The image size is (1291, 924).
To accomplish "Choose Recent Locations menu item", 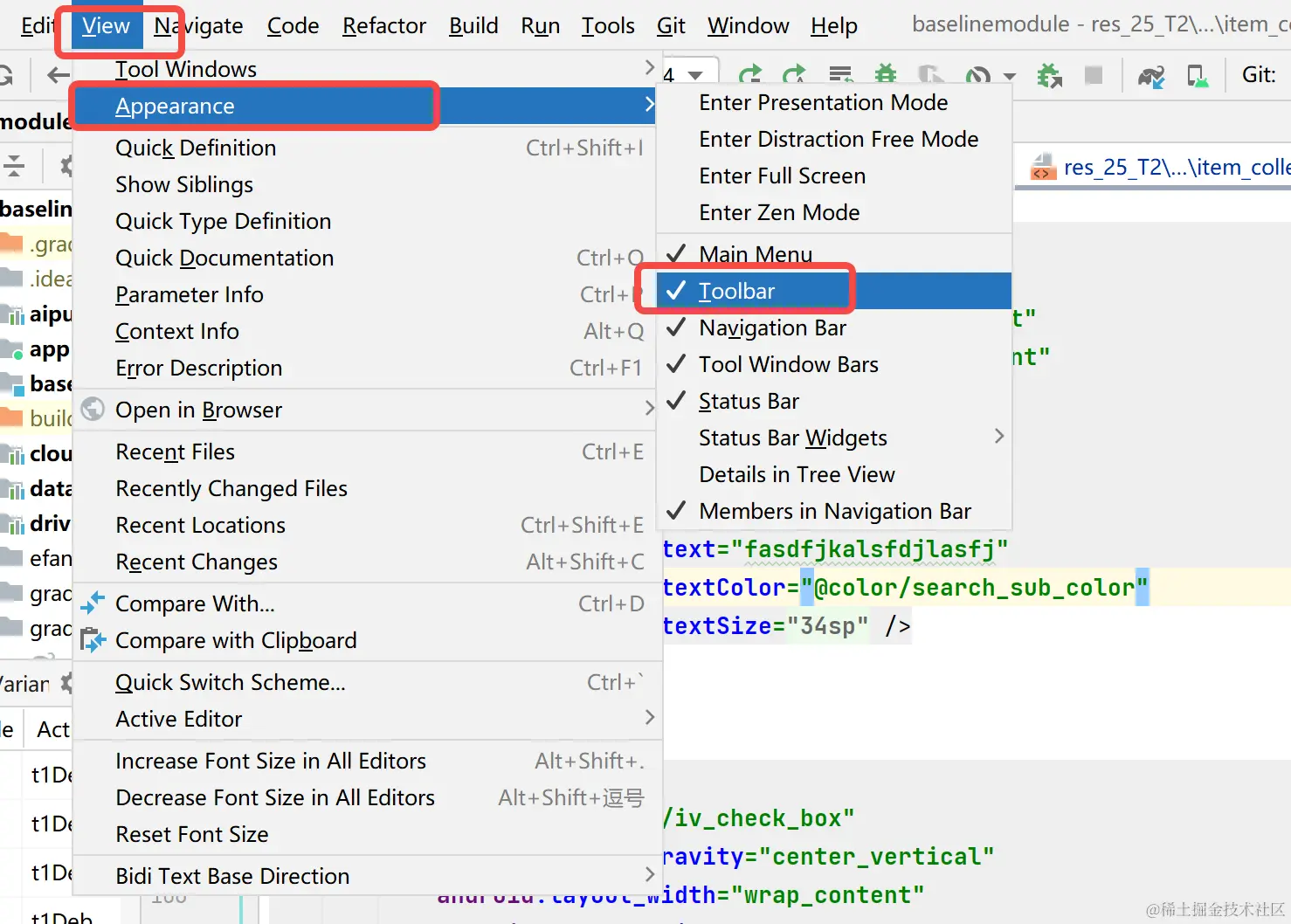I will coord(365,525).
